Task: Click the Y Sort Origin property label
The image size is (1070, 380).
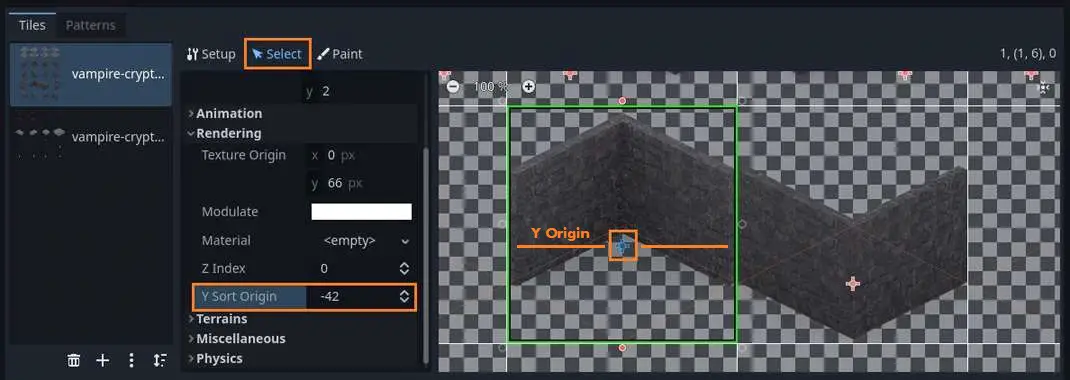Action: point(240,296)
